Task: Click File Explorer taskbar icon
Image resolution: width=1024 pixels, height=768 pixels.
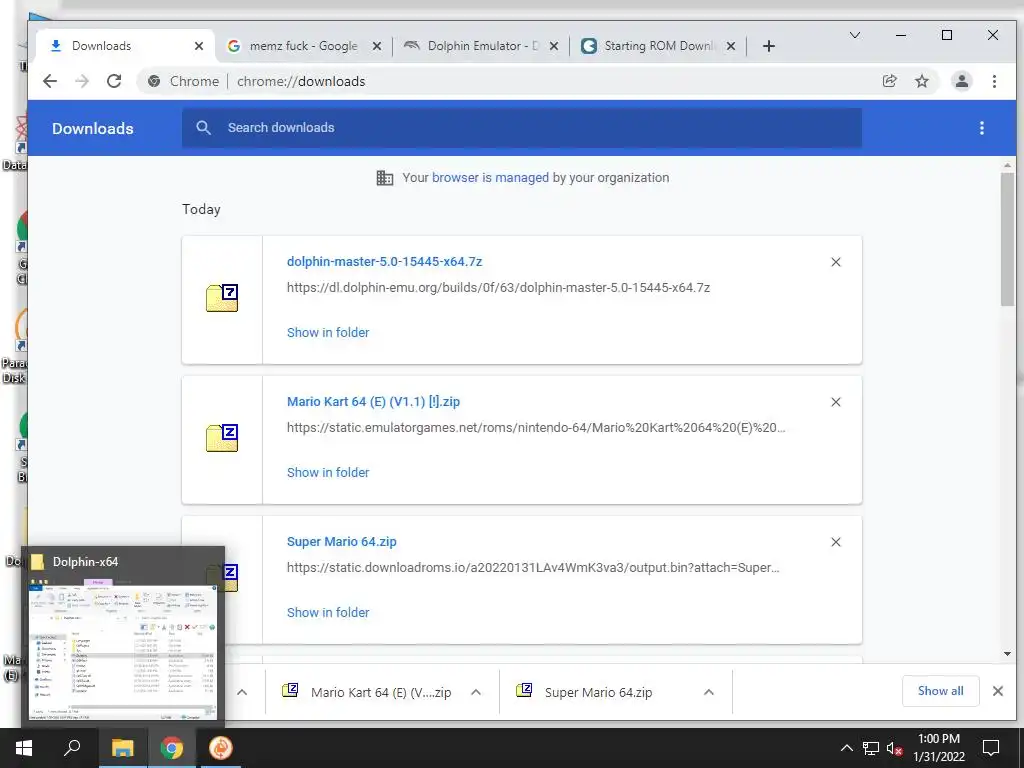Action: click(x=122, y=748)
